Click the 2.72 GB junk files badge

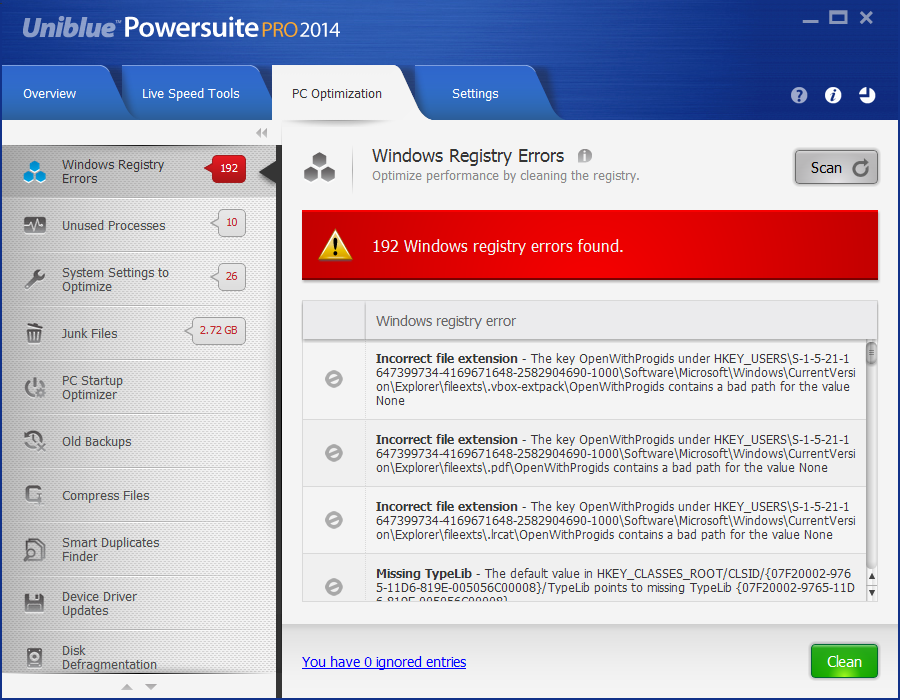(x=218, y=330)
